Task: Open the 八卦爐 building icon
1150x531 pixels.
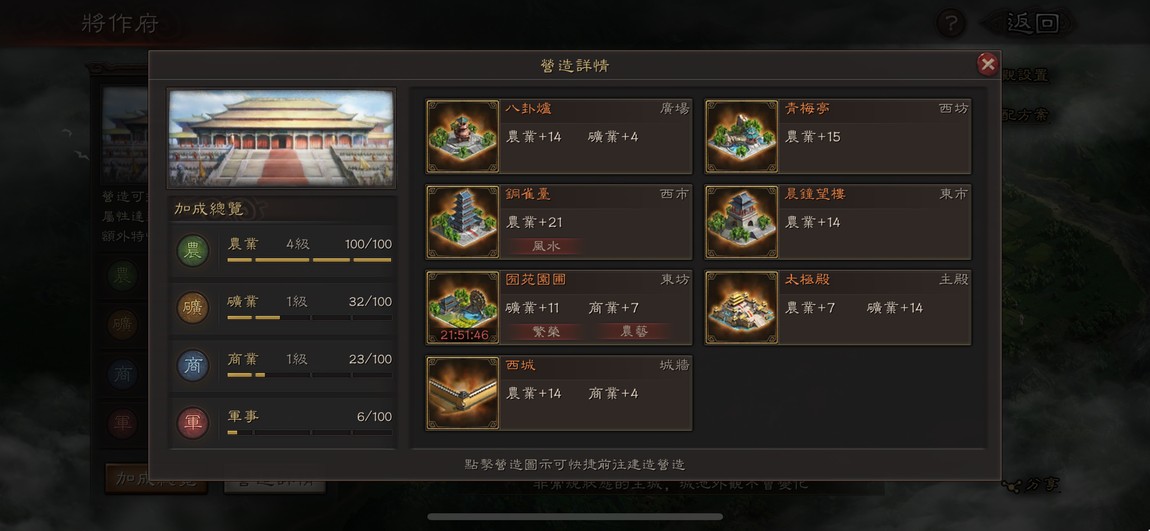Action: [x=463, y=136]
